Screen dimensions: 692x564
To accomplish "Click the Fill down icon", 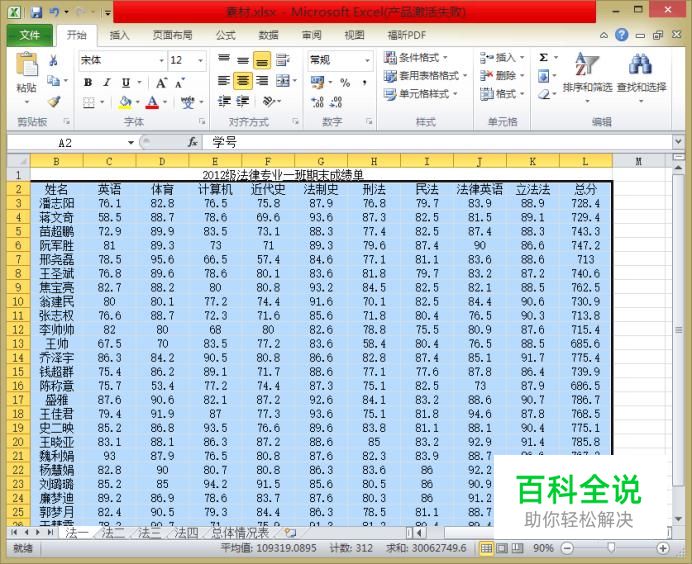I will pyautogui.click(x=544, y=76).
